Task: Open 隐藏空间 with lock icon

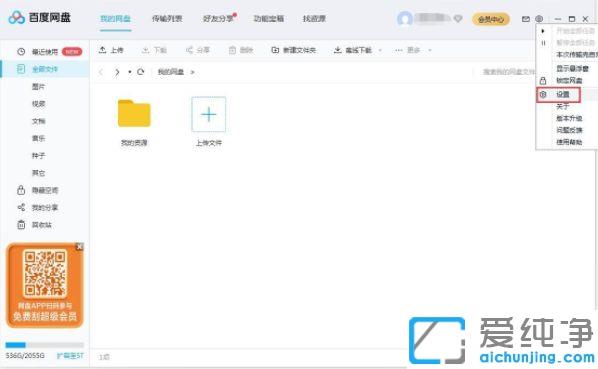Action: coord(38,190)
